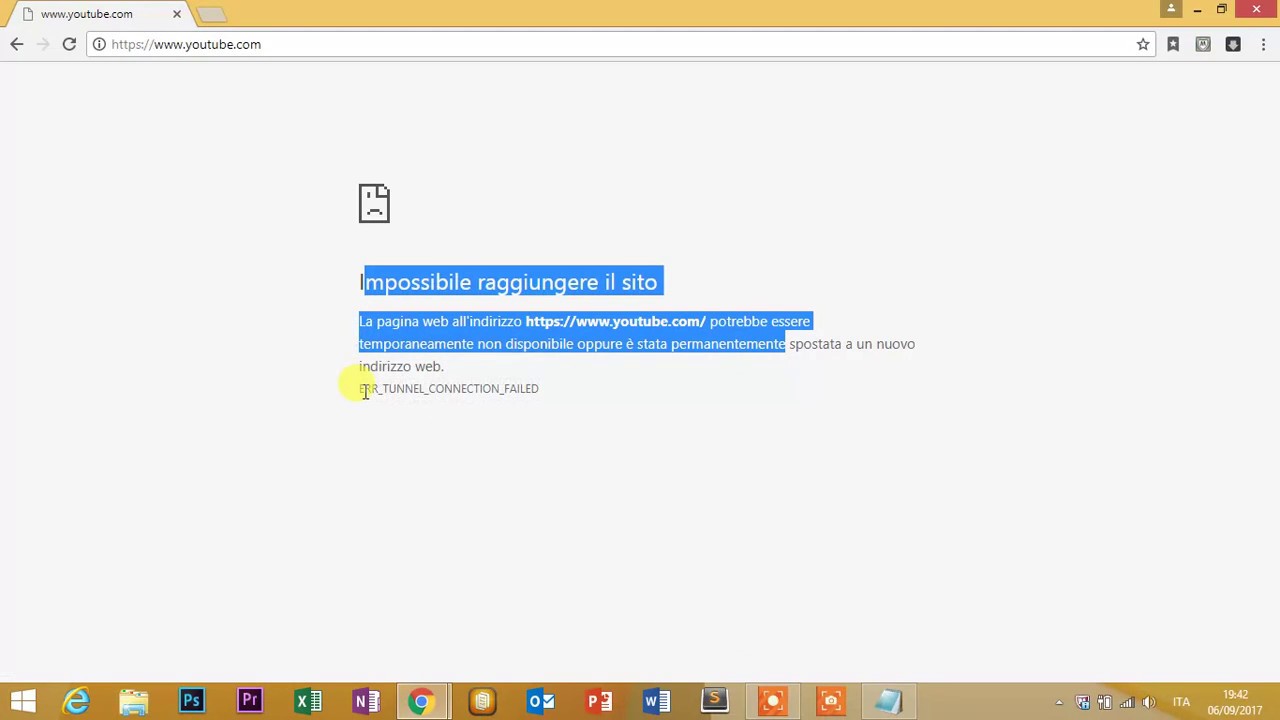Screen dimensions: 1280x720
Task: Switch to Chrome in the taskbar
Action: (x=424, y=701)
